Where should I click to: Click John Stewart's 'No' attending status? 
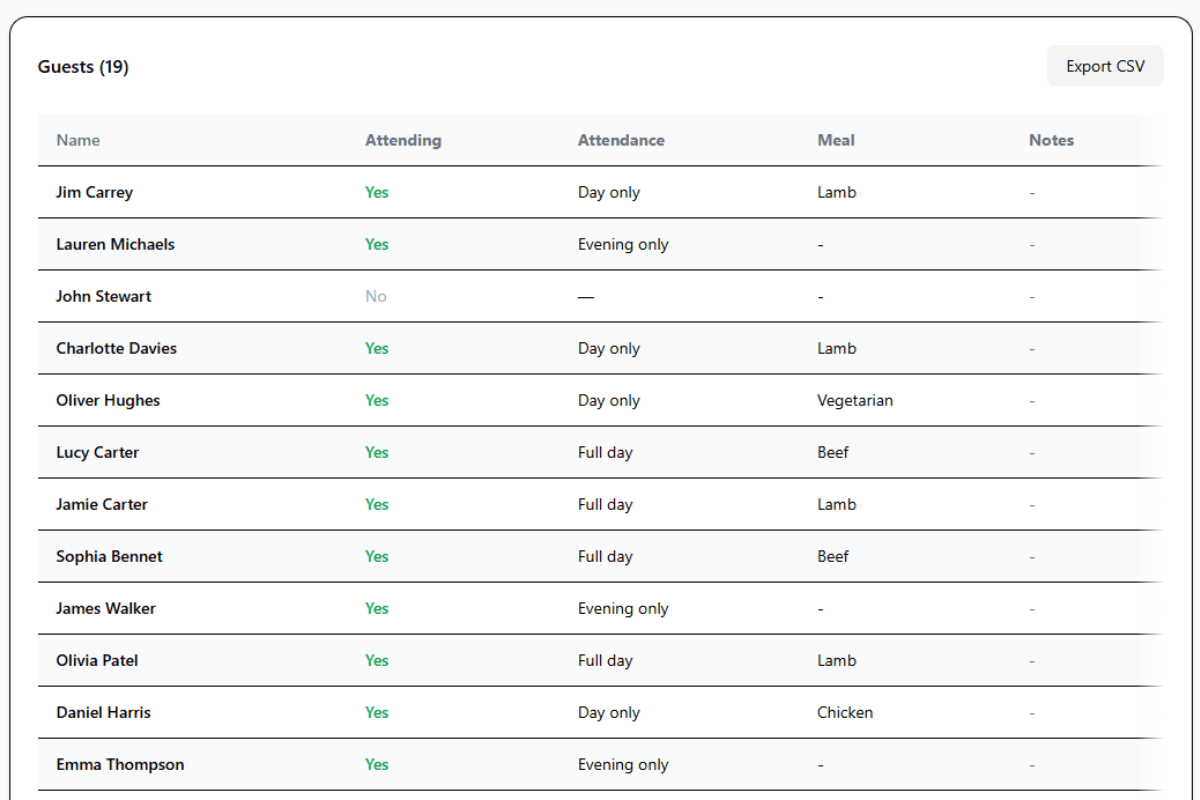[x=376, y=296]
